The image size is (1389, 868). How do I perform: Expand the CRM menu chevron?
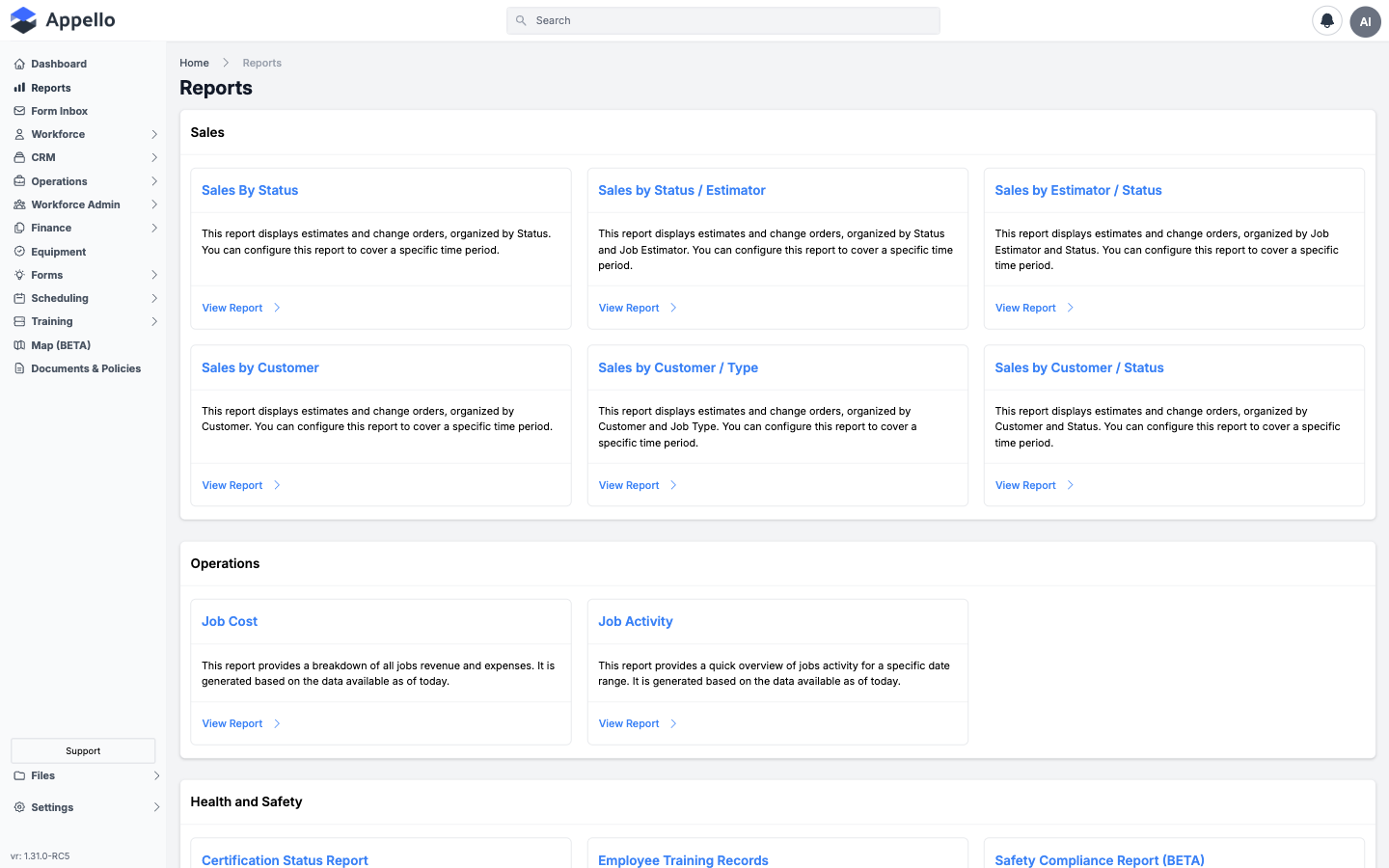coord(154,157)
